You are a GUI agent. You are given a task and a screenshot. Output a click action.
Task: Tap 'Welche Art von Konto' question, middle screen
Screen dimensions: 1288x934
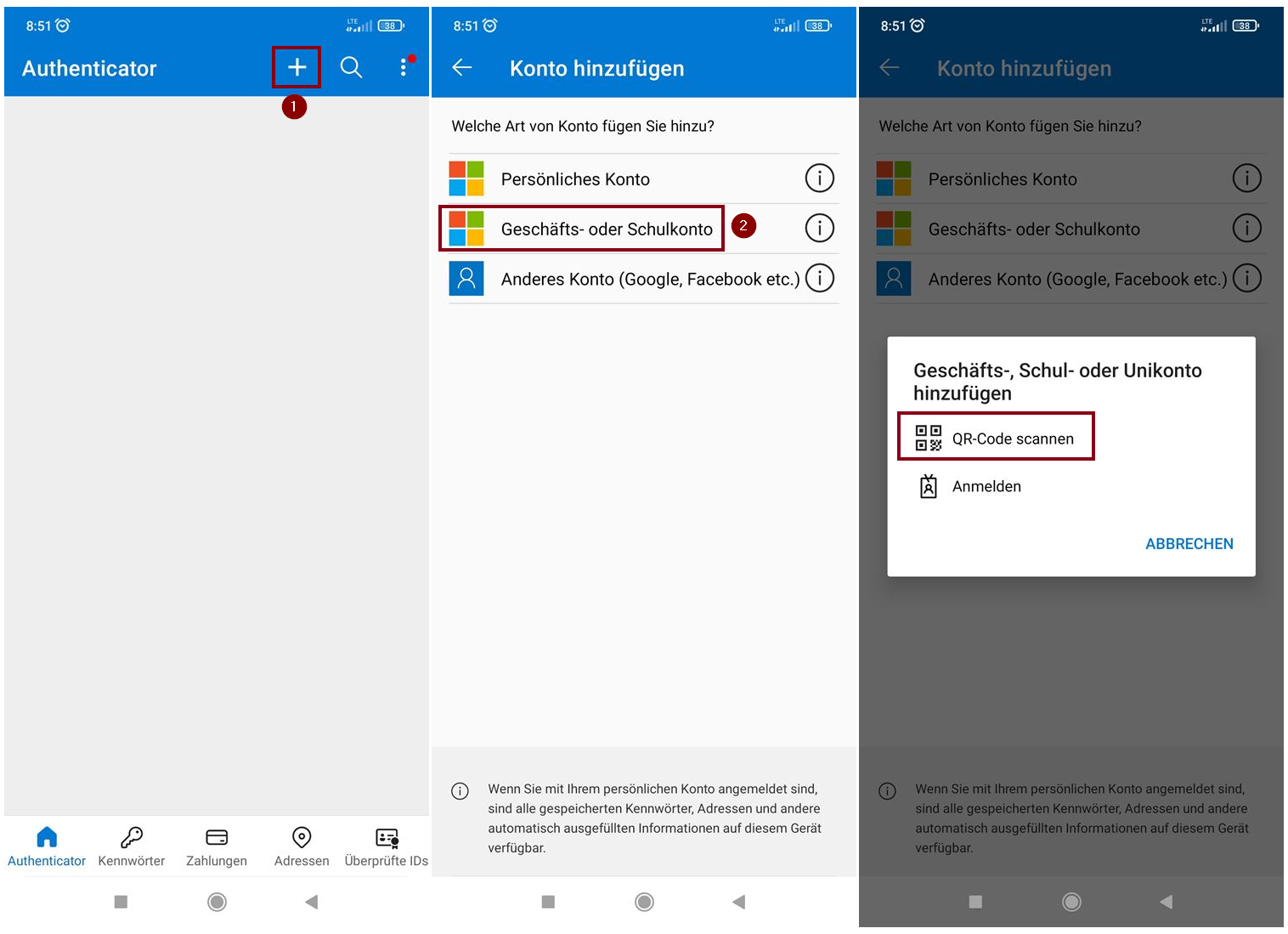(x=583, y=127)
